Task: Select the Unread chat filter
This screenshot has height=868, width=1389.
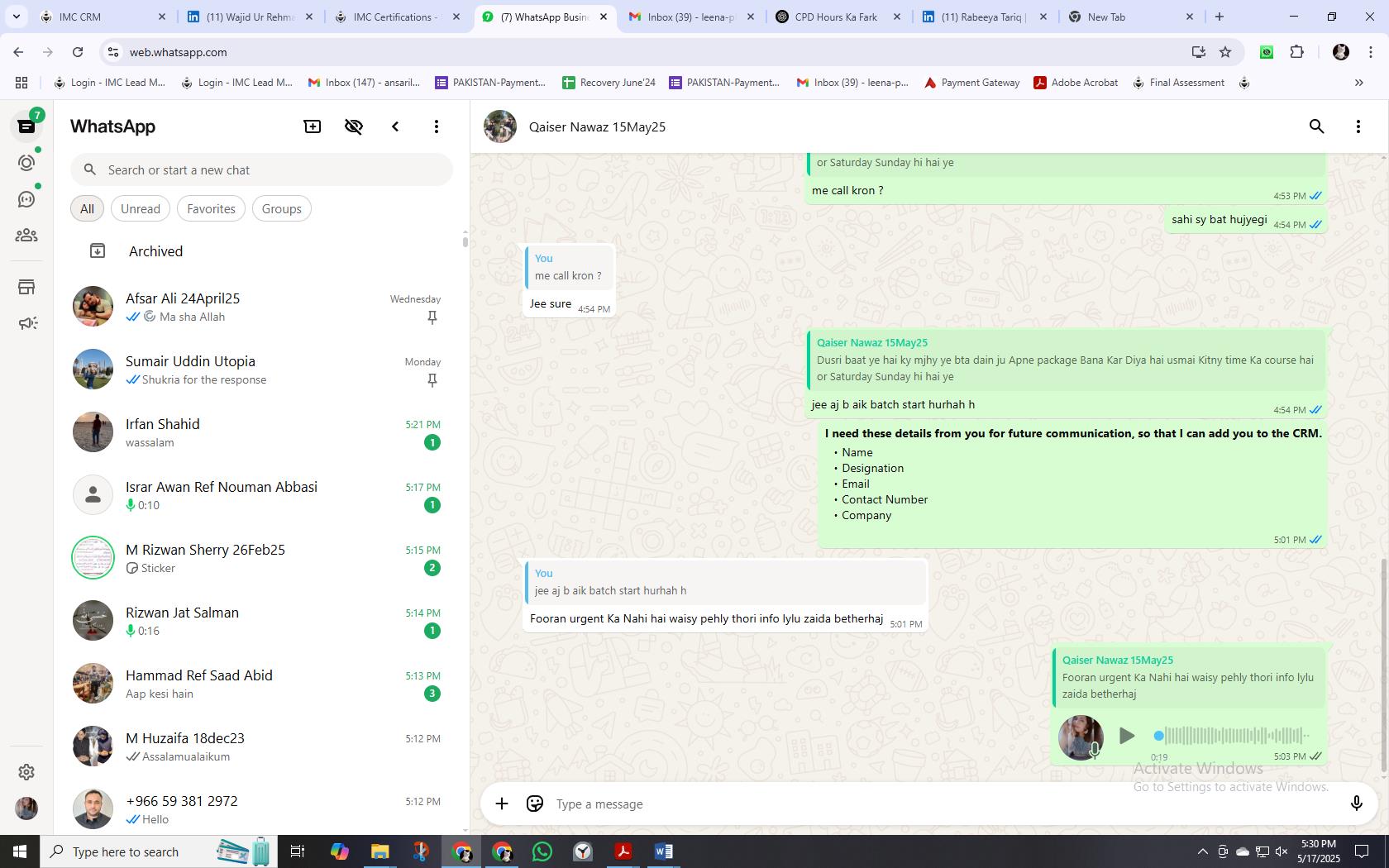Action: [141, 209]
